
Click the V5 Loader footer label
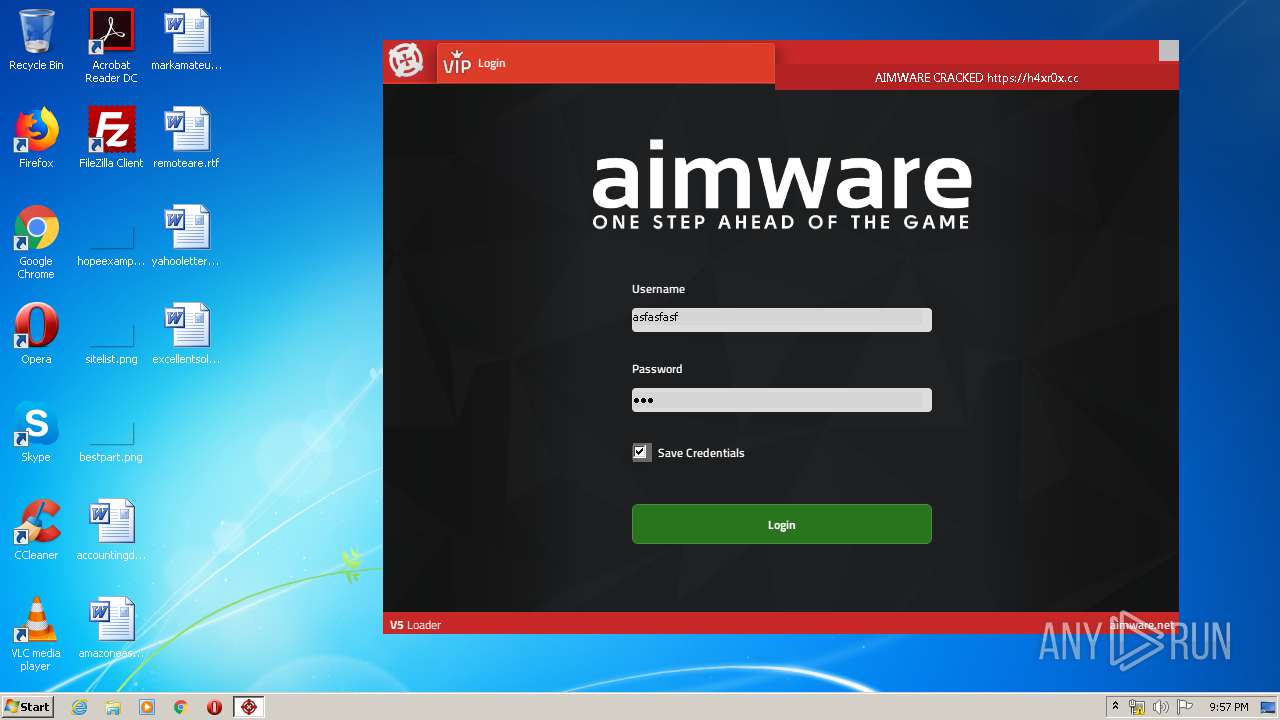[x=415, y=625]
